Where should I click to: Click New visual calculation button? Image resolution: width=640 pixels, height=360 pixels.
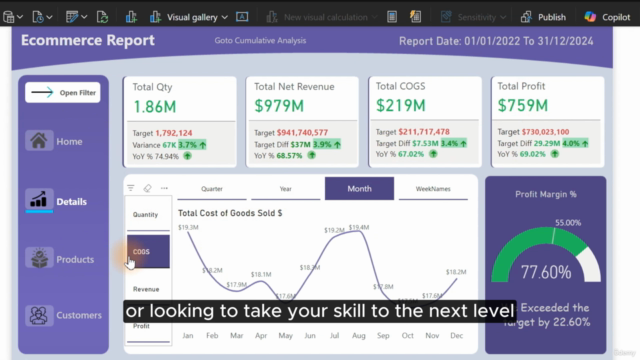321,17
